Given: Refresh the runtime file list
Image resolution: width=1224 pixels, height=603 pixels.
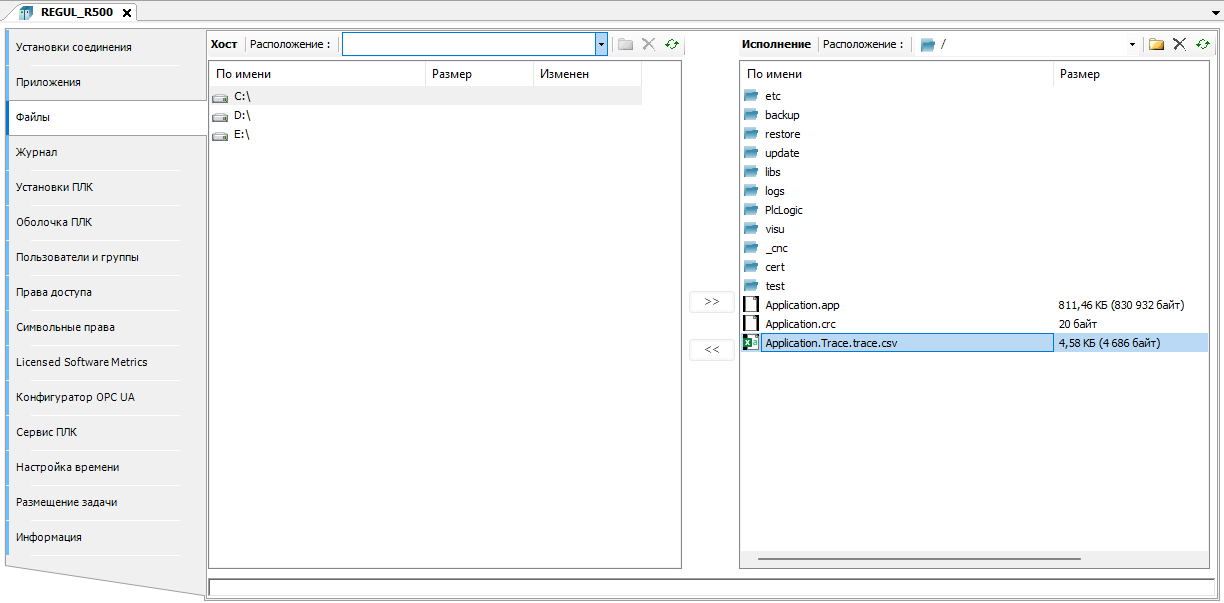Looking at the screenshot, I should [1202, 44].
